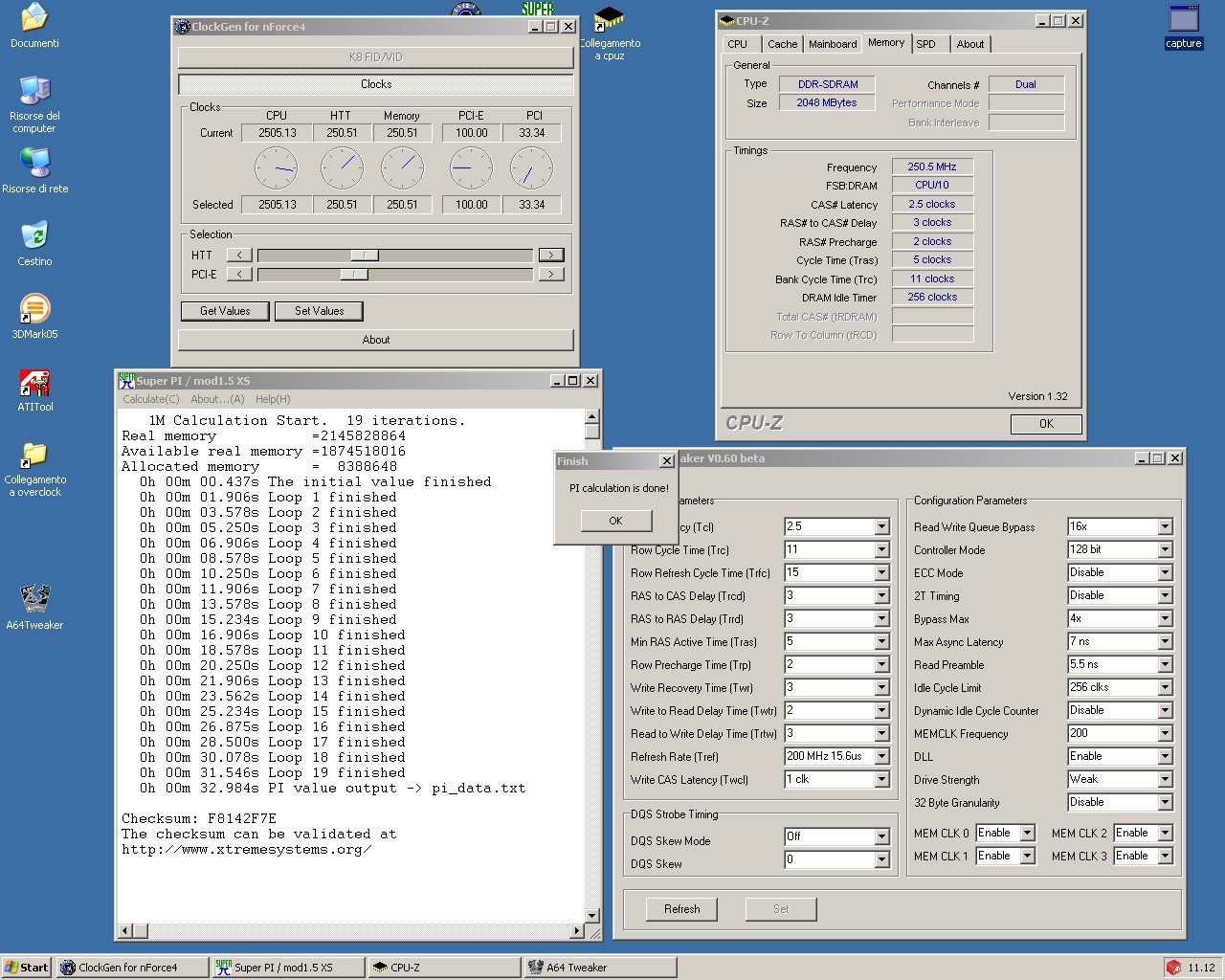Close the Finish dialog with X

click(667, 461)
